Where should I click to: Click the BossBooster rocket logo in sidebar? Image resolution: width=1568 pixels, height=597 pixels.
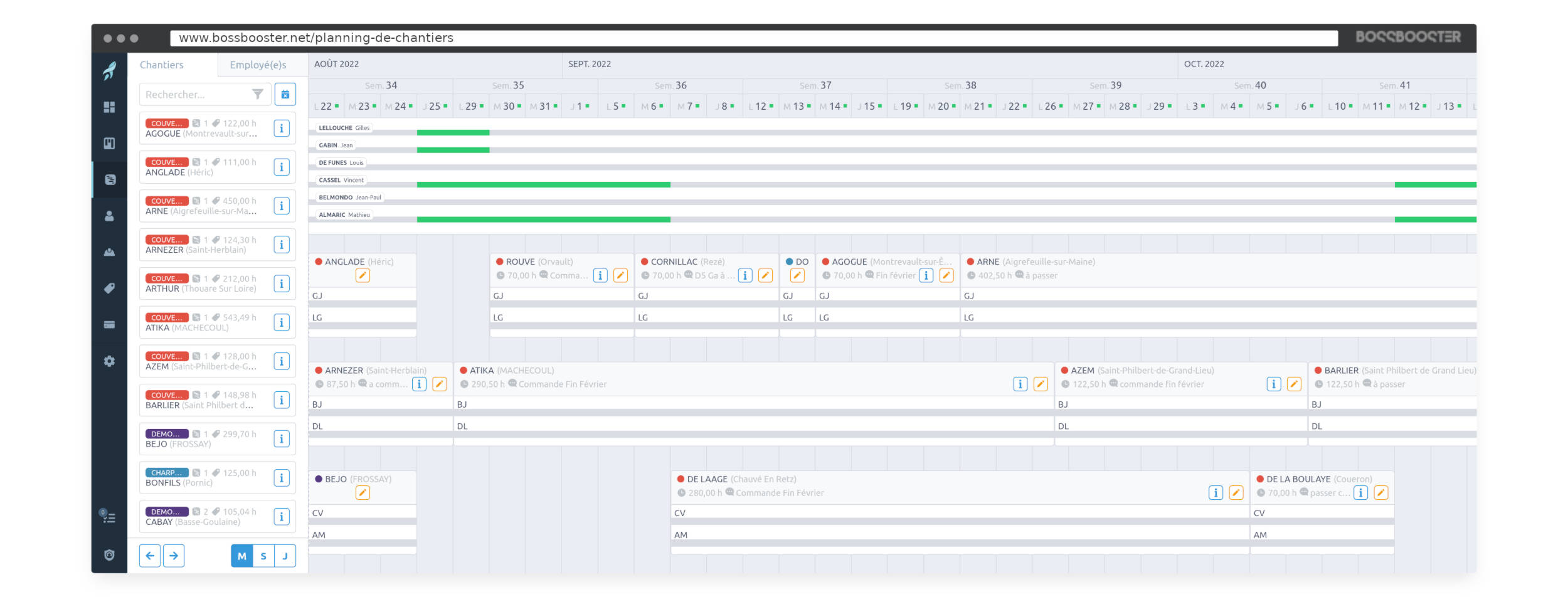[x=109, y=71]
